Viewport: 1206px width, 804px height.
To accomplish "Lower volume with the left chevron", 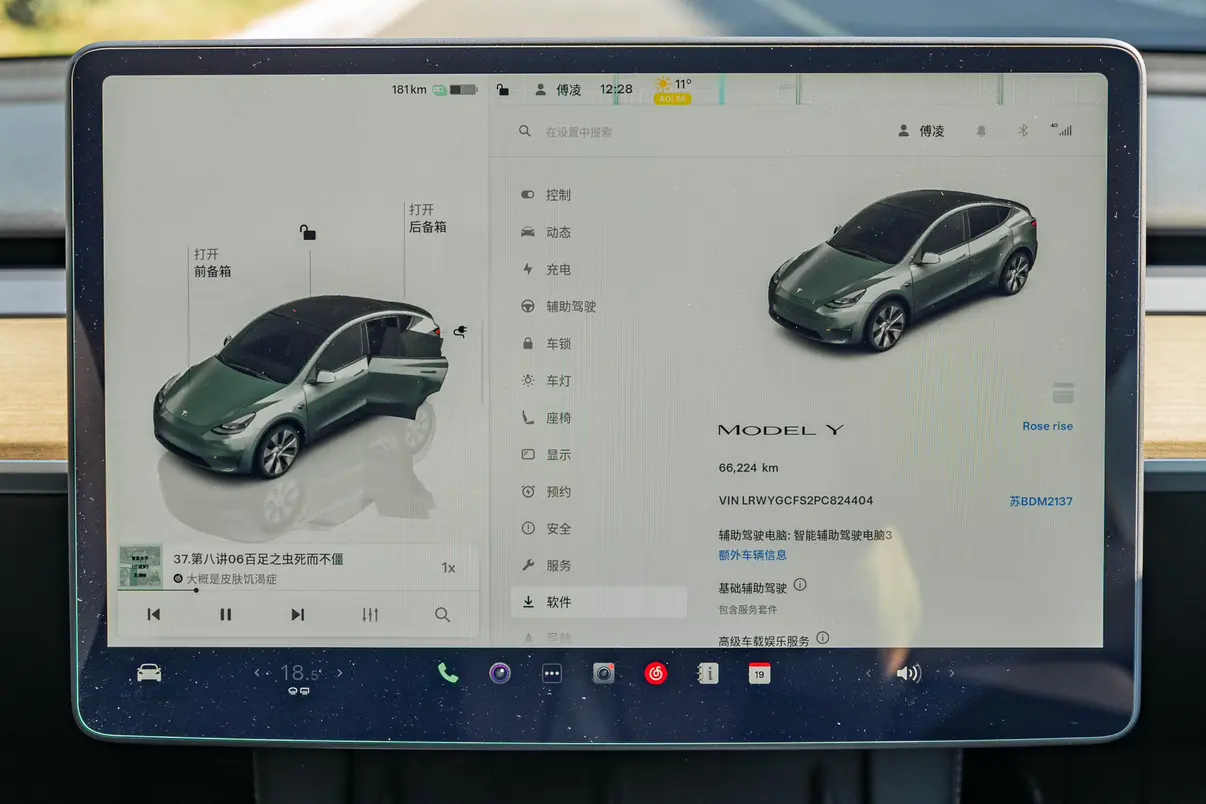I will tap(868, 673).
